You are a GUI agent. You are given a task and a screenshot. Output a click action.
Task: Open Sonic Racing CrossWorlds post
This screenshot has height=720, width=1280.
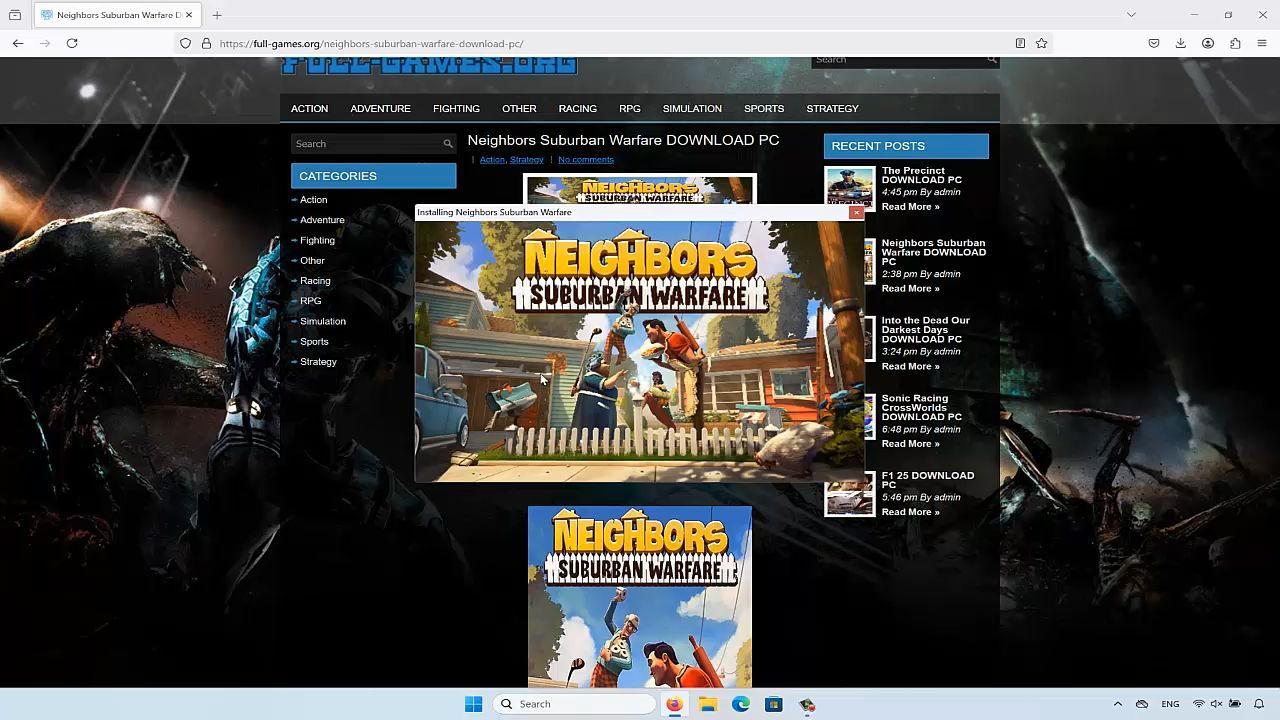coord(921,407)
